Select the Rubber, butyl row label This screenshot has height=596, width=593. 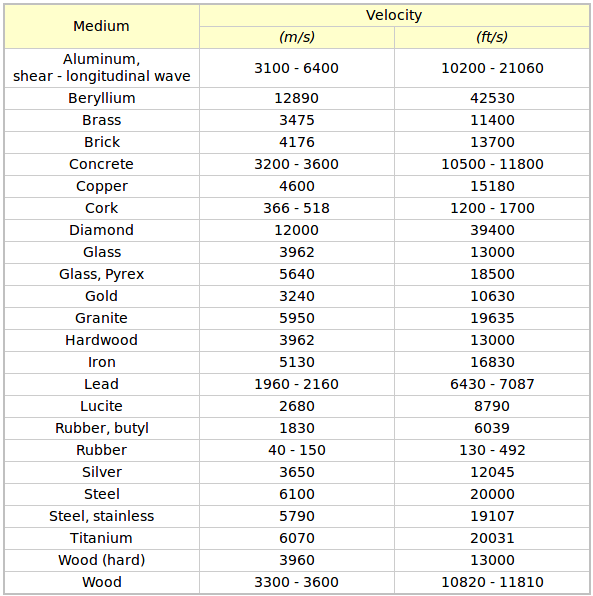[x=101, y=428]
